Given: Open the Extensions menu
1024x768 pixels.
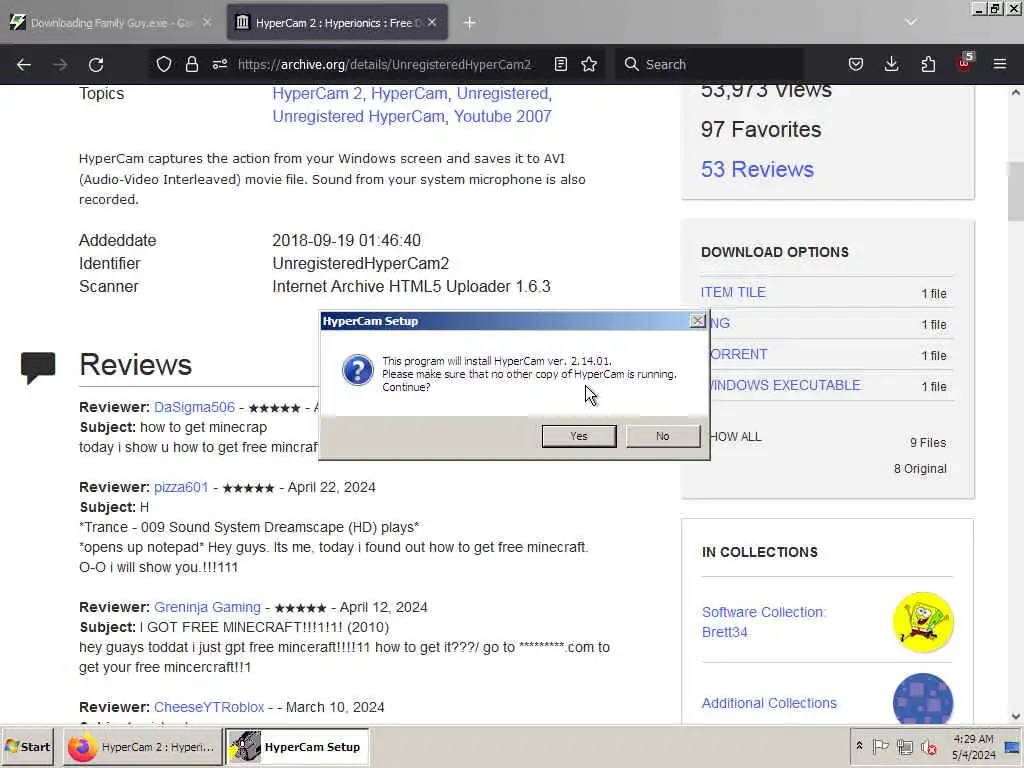Looking at the screenshot, I should click(928, 64).
